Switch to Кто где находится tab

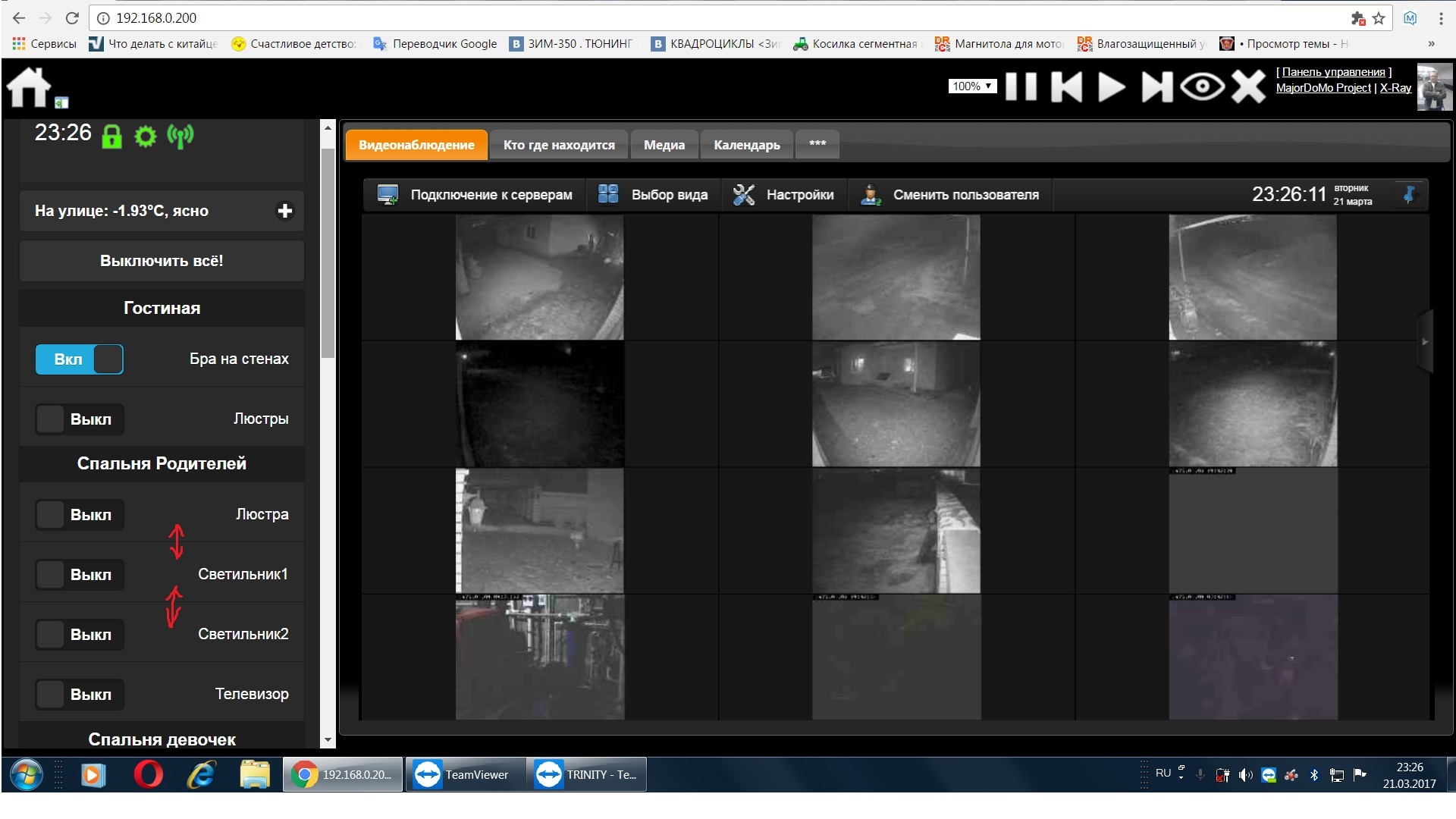(x=559, y=145)
